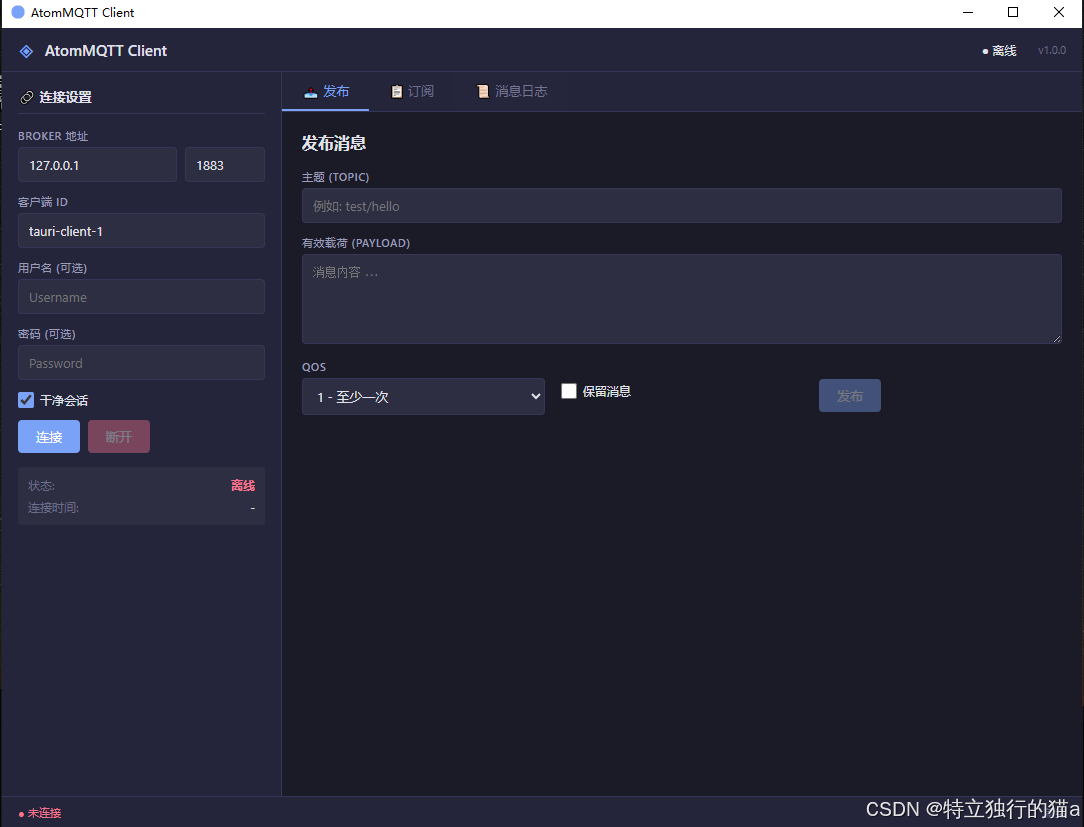Focus the broker address field 127.0.0.1
Image resolution: width=1084 pixels, height=827 pixels.
click(97, 165)
